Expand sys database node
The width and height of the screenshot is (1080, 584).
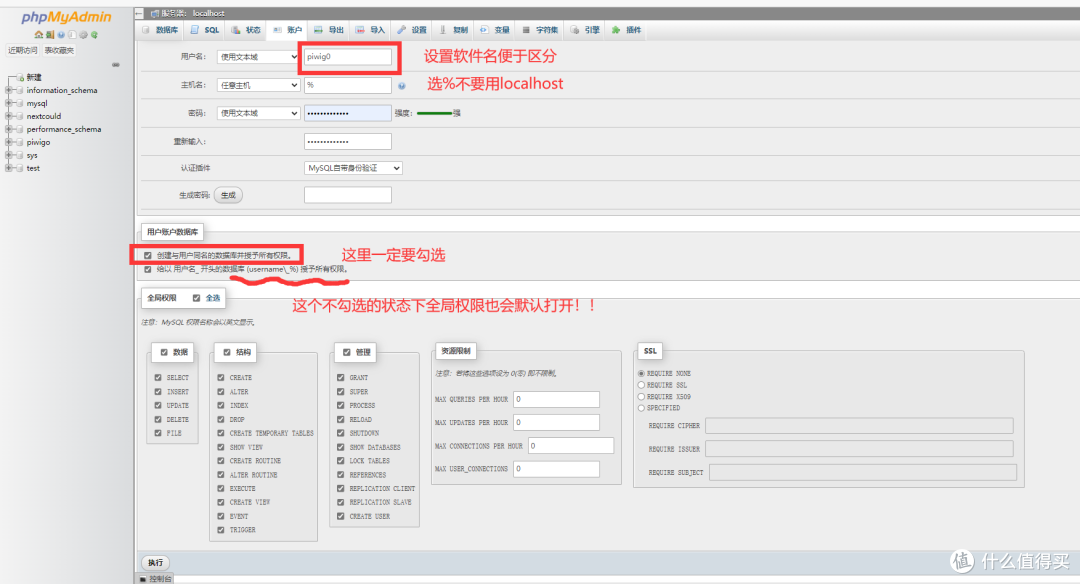pos(8,155)
